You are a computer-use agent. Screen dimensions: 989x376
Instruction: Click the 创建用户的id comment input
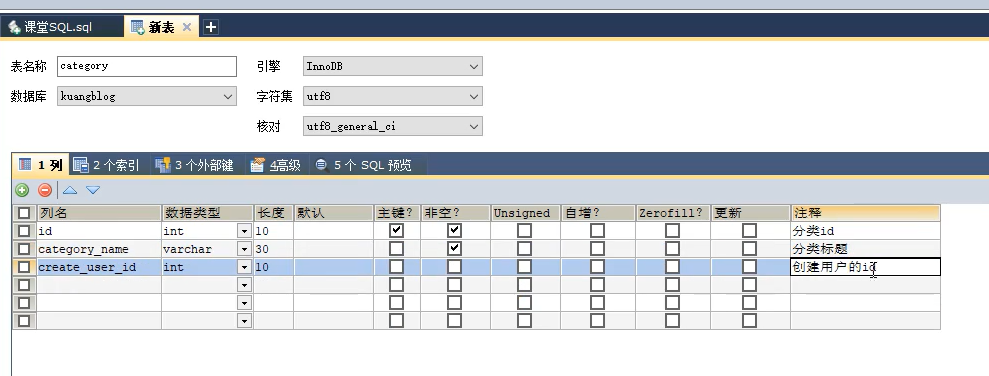pyautogui.click(x=865, y=267)
